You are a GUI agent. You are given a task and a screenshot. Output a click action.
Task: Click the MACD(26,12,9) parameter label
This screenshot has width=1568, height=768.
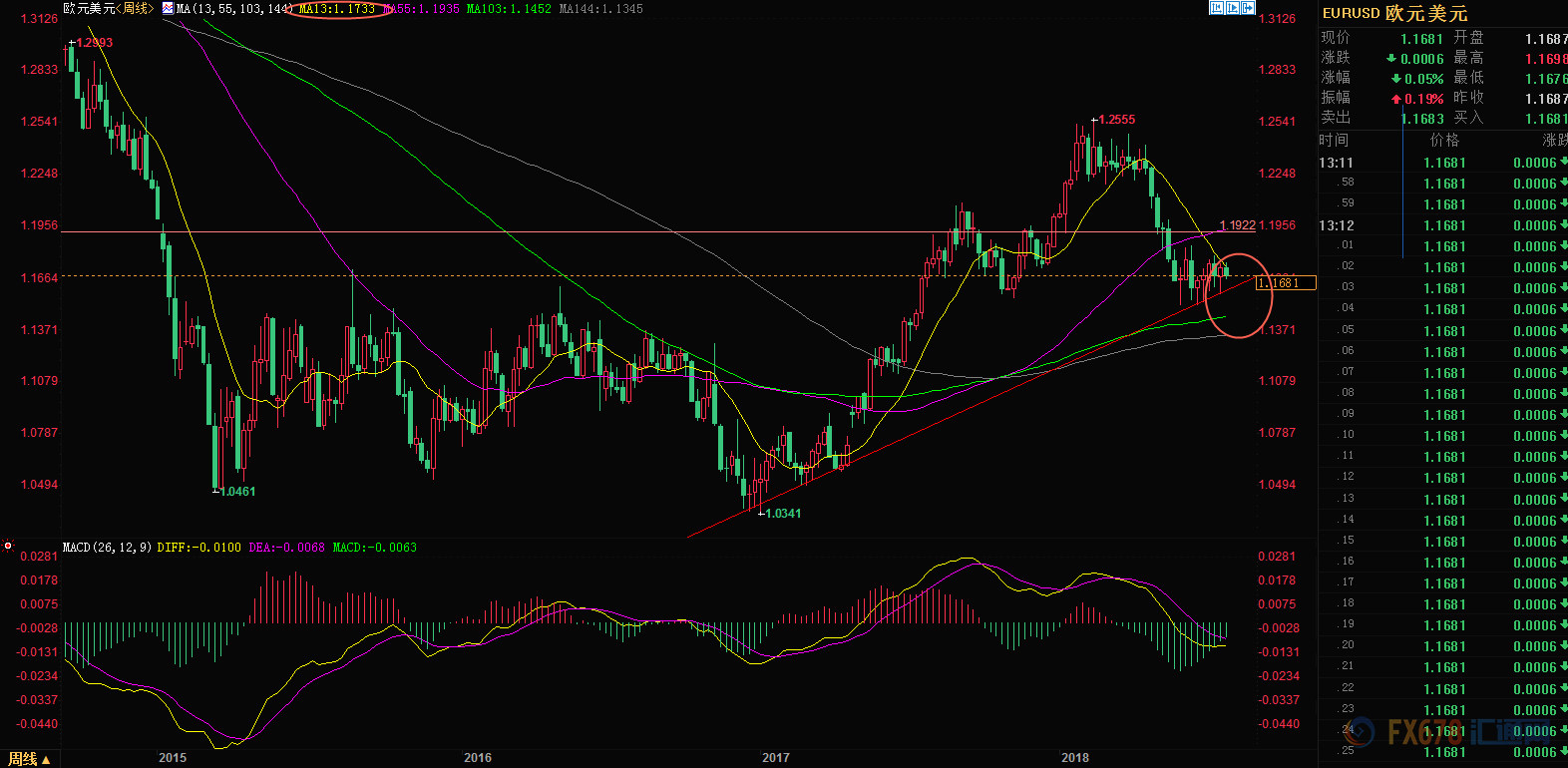(108, 547)
